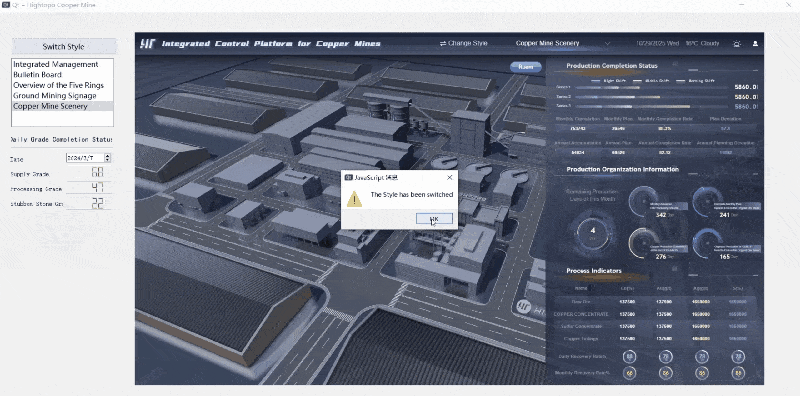The height and width of the screenshot is (396, 800).
Task: Click the Date field stepper arrows
Action: pyautogui.click(x=107, y=158)
